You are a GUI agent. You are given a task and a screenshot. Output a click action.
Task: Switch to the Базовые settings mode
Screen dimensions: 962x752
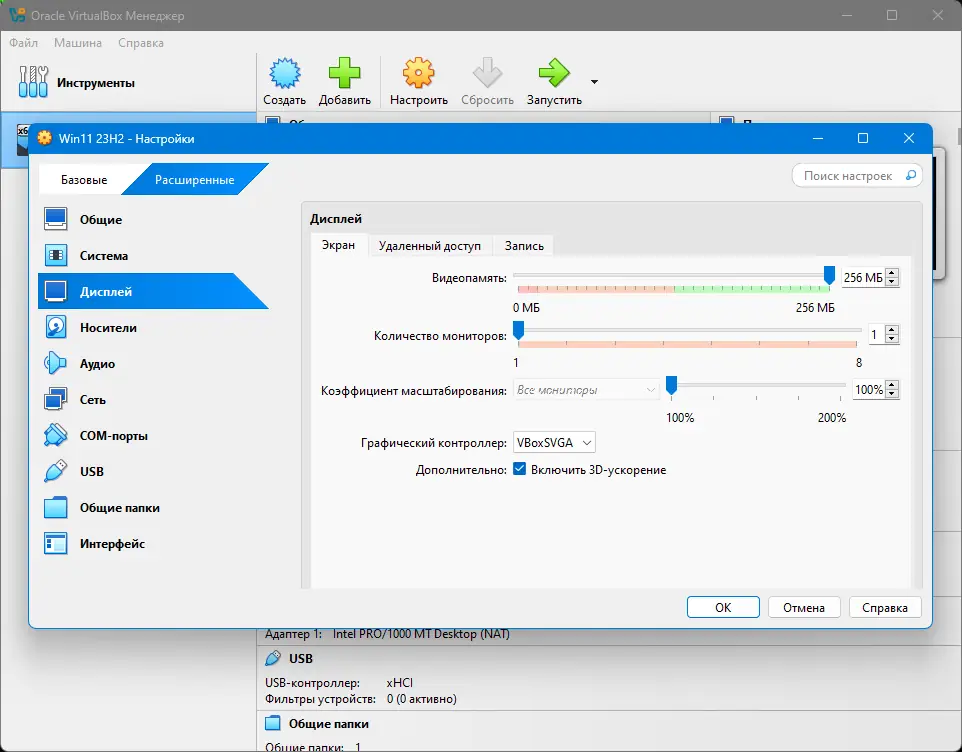(84, 180)
